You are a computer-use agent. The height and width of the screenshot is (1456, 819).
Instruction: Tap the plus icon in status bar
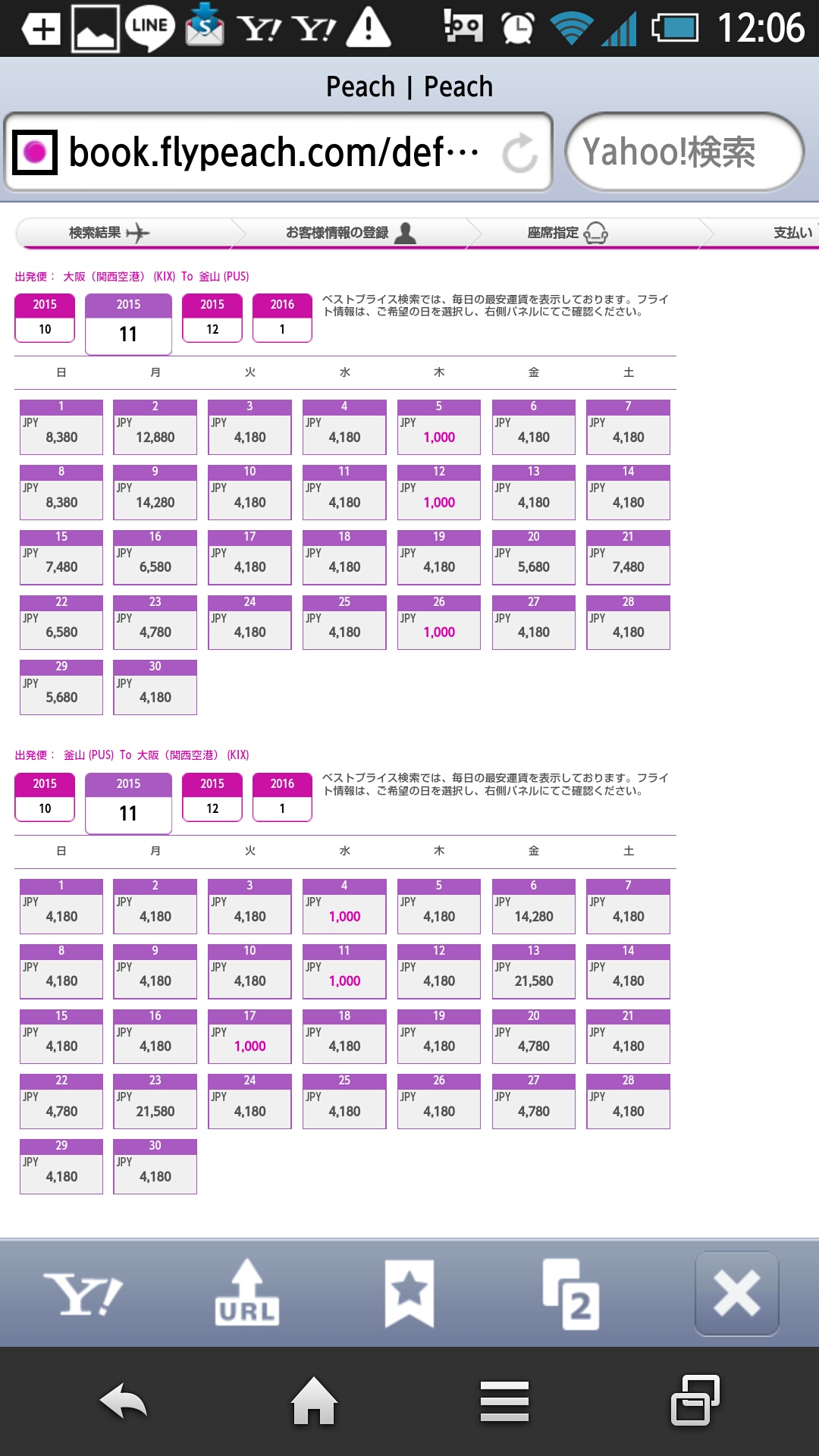(x=42, y=30)
